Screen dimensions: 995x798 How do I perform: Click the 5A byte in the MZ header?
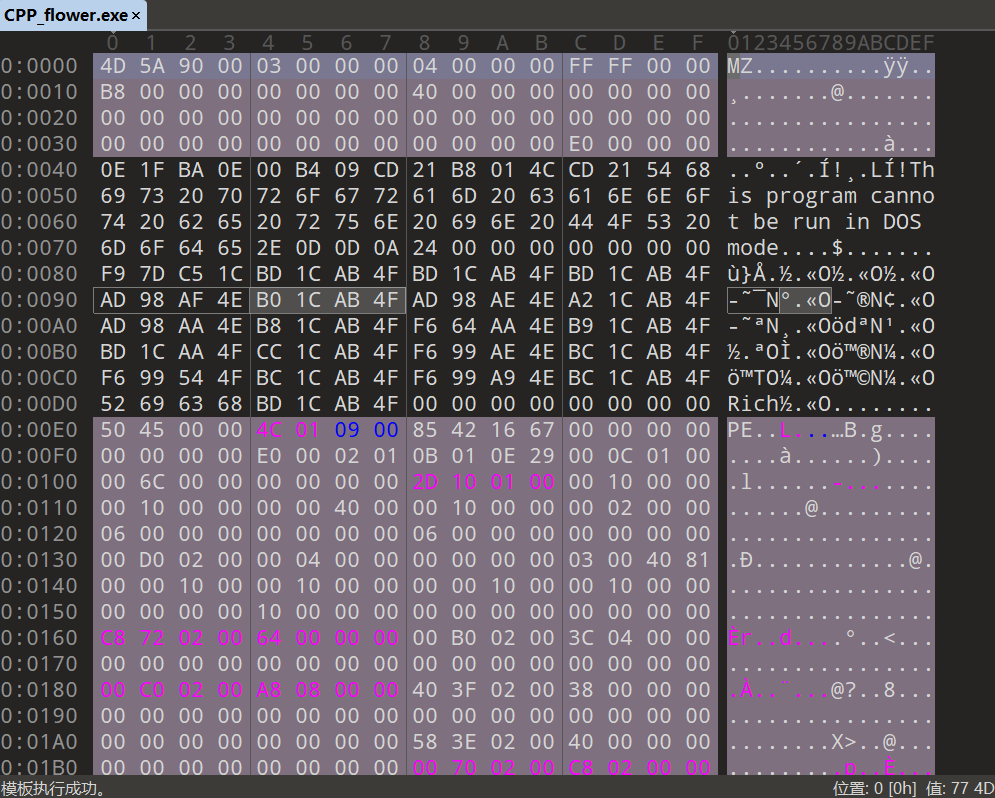click(x=152, y=66)
